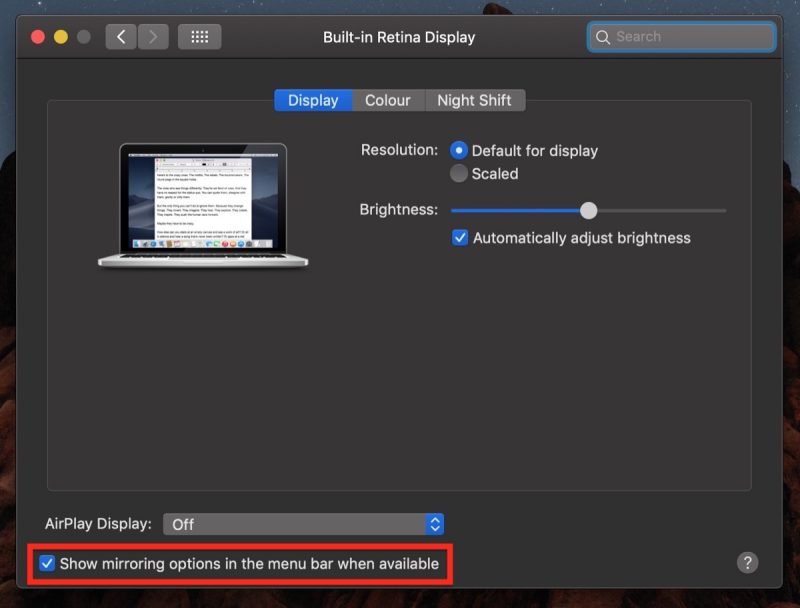Open help via the question mark icon

coord(747,563)
